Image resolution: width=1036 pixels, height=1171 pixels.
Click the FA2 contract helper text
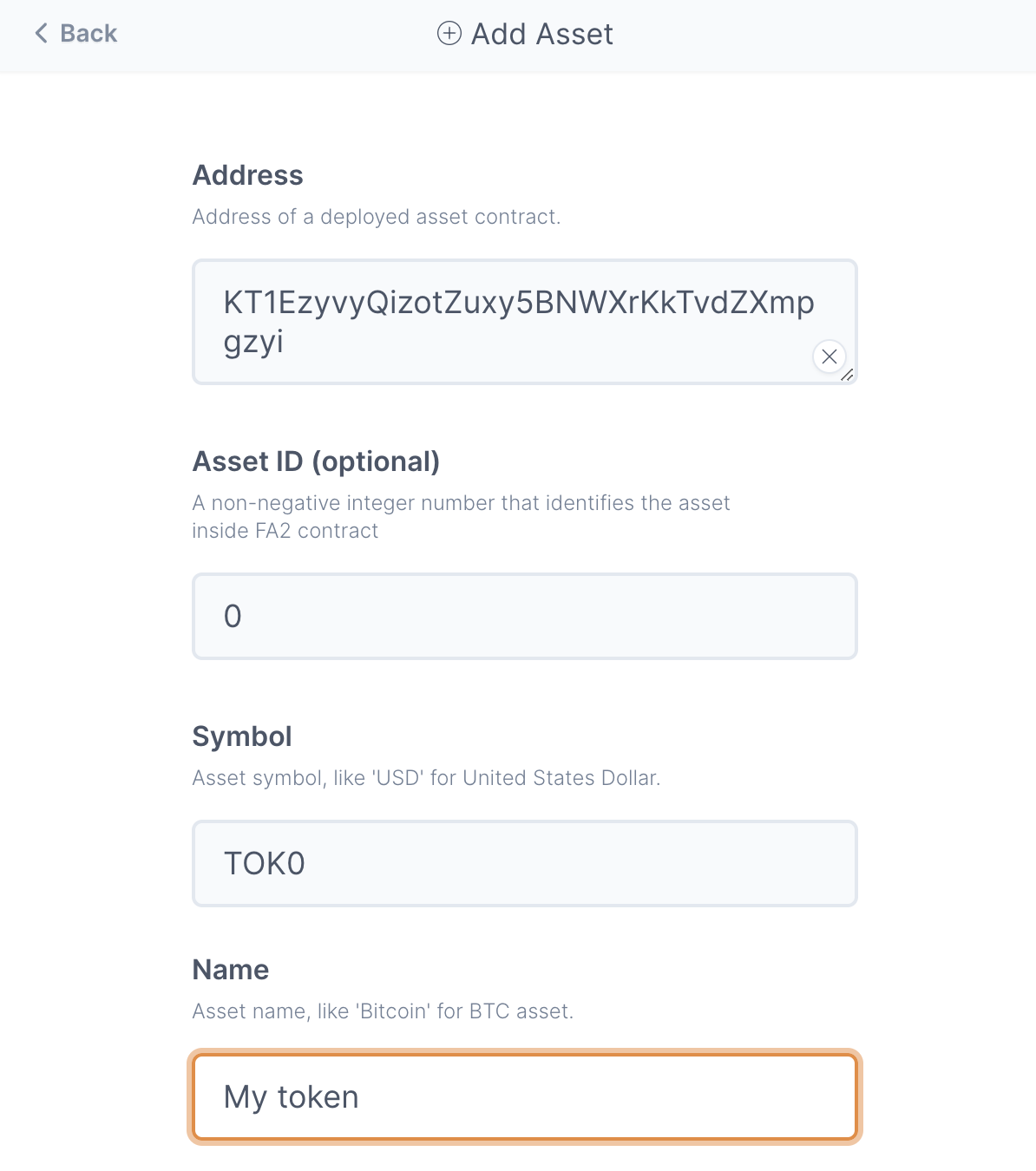pos(462,516)
